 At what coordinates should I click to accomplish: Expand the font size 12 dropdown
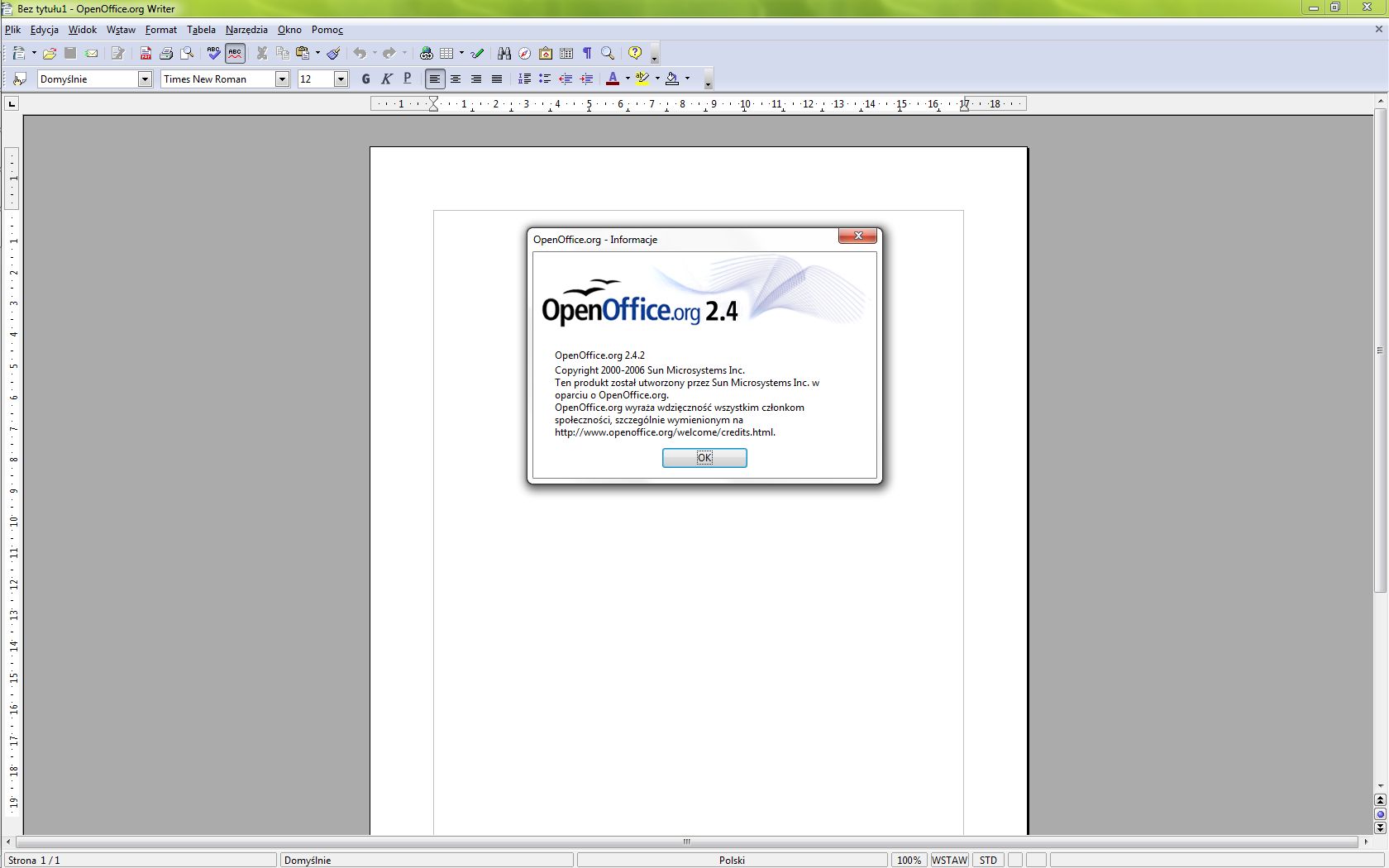pyautogui.click(x=341, y=79)
